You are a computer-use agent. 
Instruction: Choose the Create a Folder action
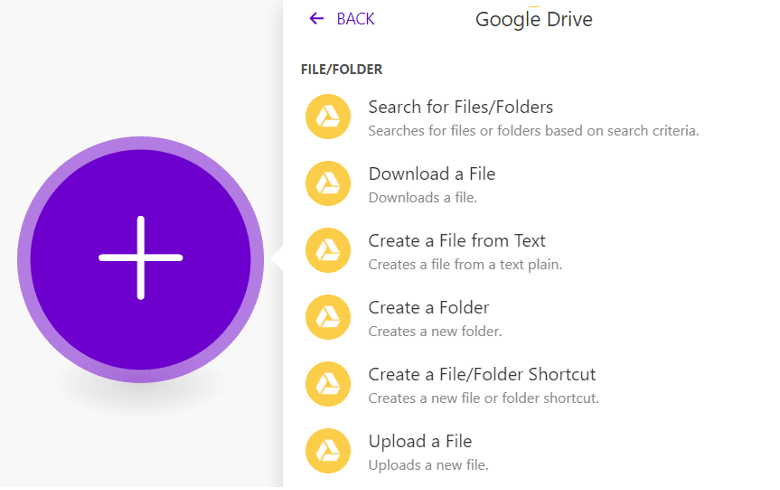pyautogui.click(x=428, y=308)
